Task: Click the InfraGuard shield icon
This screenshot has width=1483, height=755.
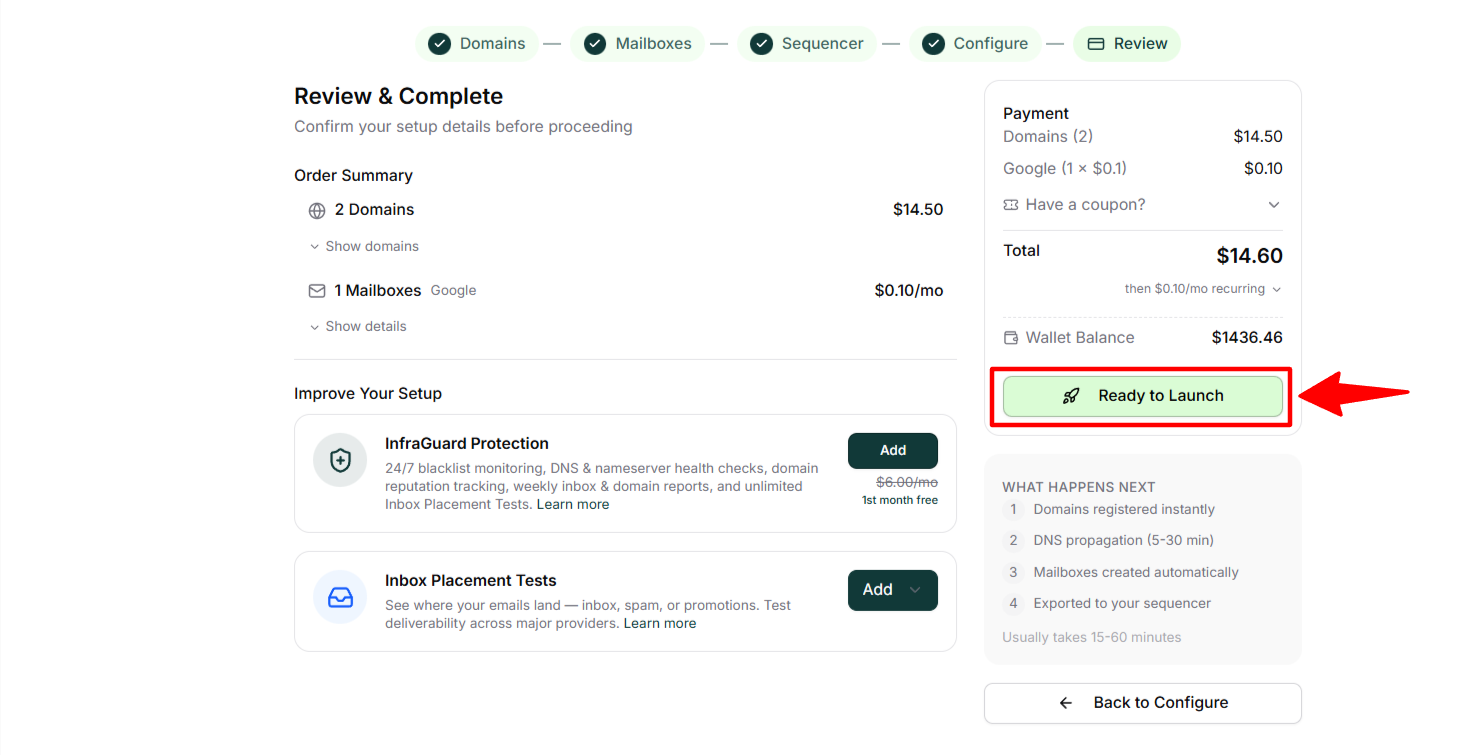Action: [x=340, y=461]
